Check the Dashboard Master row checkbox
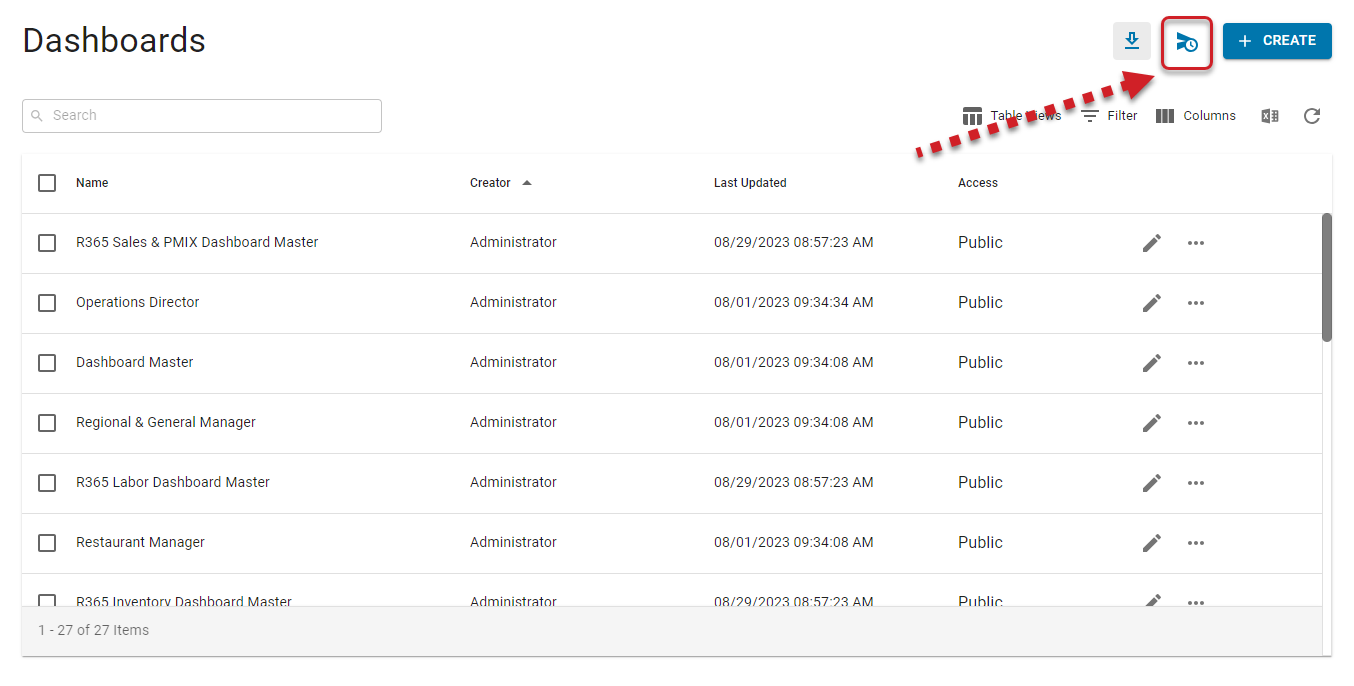The height and width of the screenshot is (686, 1354). pyautogui.click(x=47, y=363)
